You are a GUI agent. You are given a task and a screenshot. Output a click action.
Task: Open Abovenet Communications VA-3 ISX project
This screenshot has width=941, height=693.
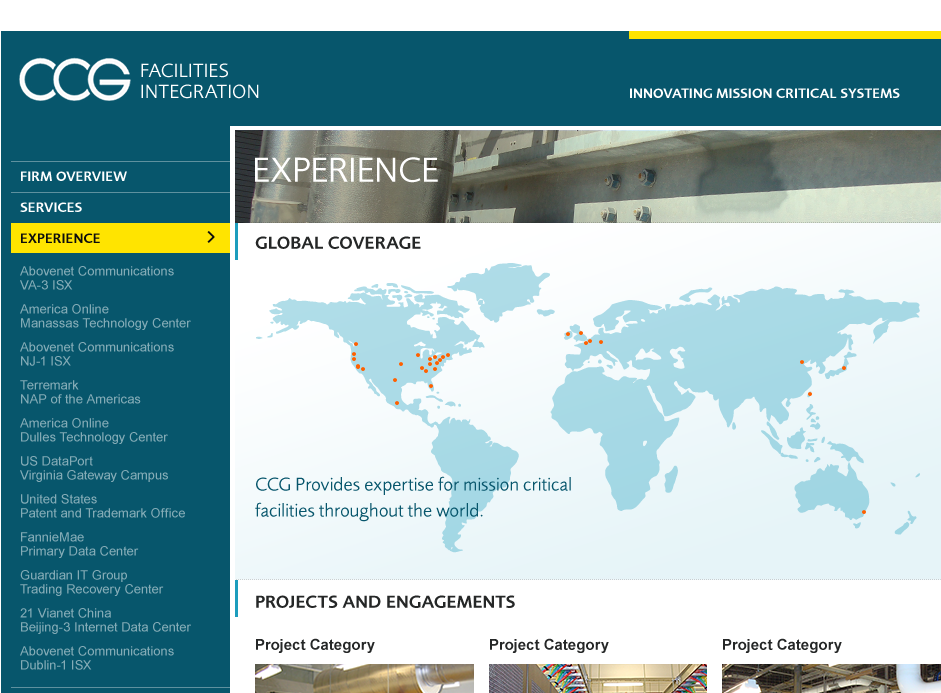[97, 278]
